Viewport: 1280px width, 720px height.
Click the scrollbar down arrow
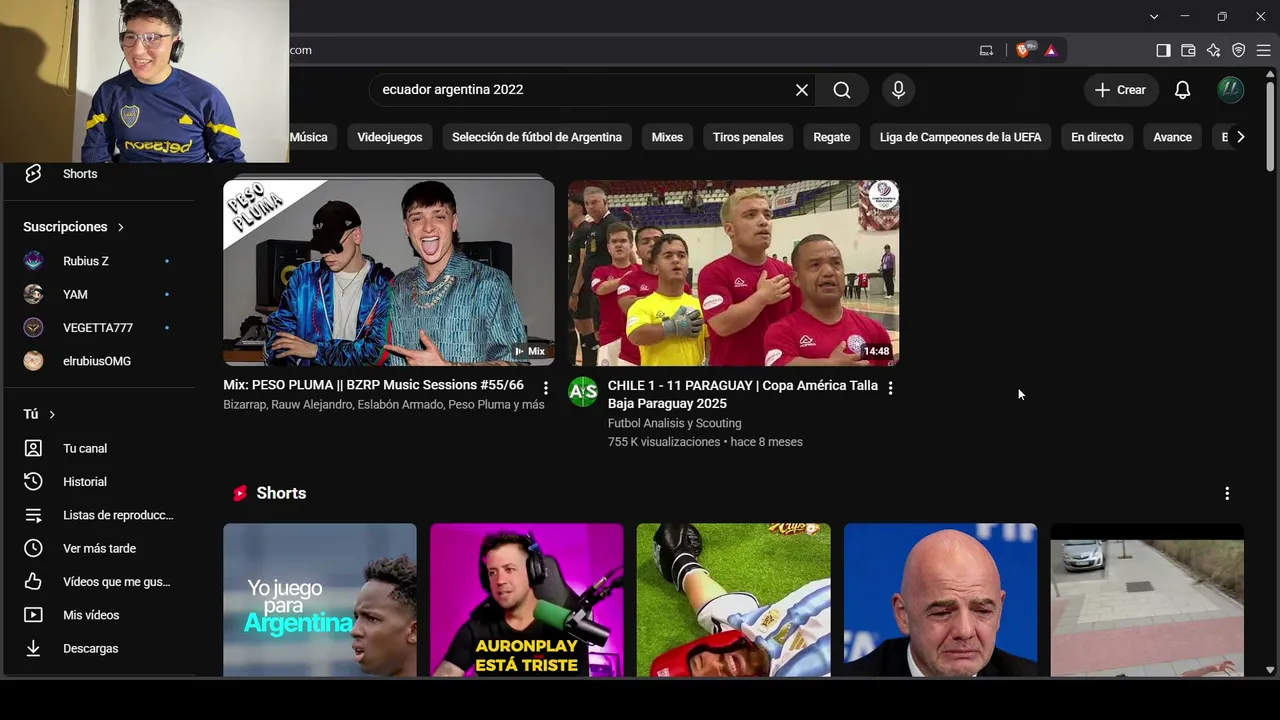pyautogui.click(x=1270, y=670)
